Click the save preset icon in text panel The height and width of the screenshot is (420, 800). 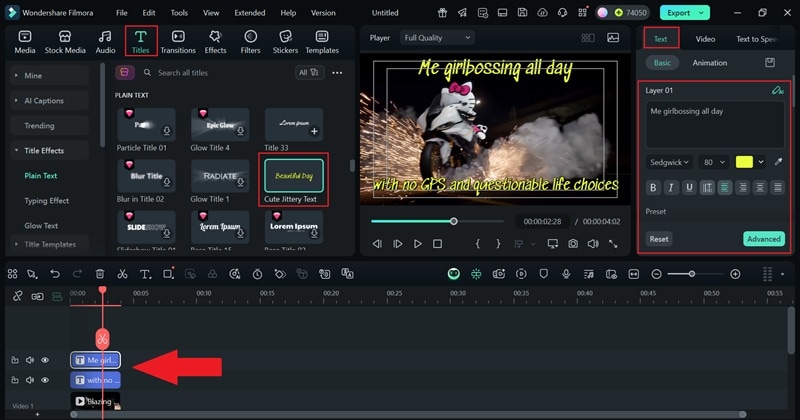(770, 63)
